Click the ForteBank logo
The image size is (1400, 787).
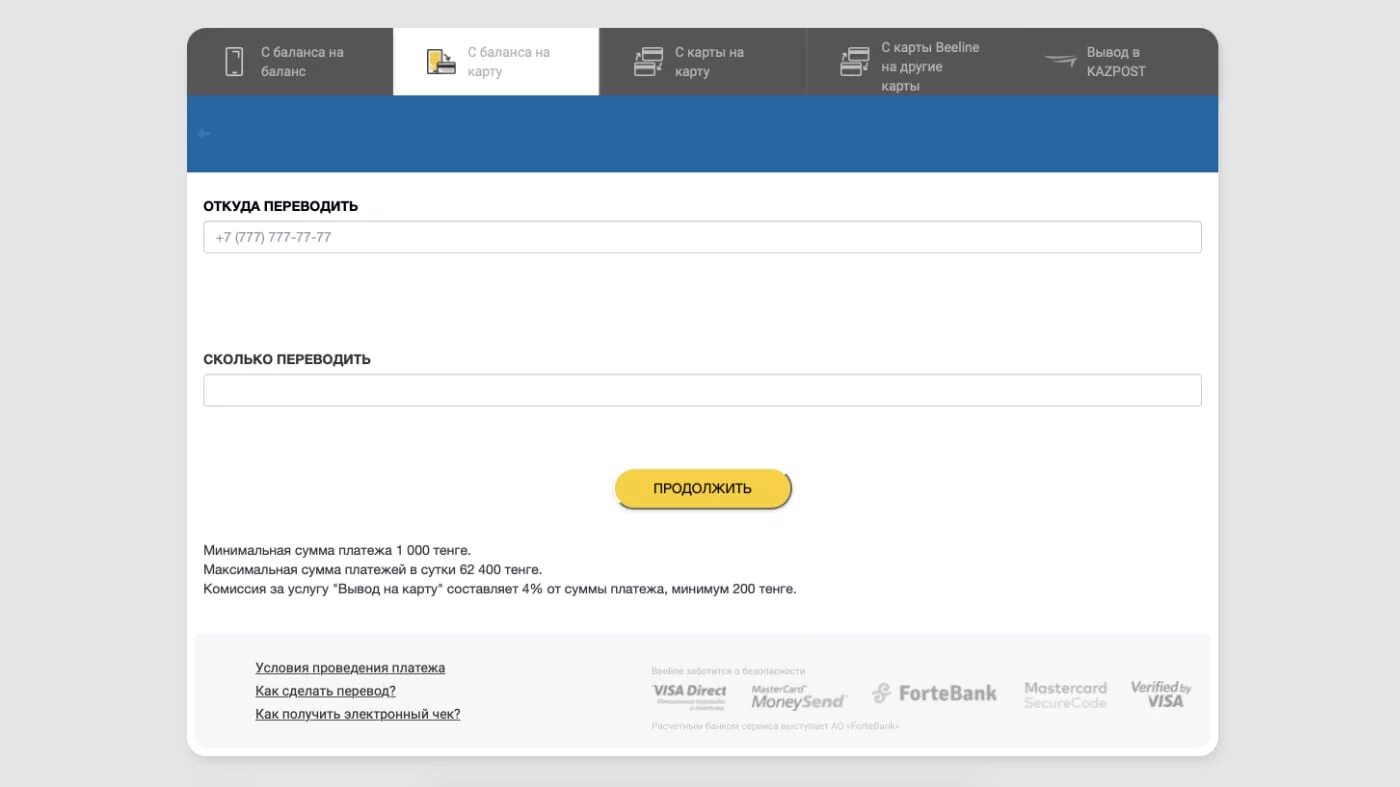pyautogui.click(x=934, y=693)
